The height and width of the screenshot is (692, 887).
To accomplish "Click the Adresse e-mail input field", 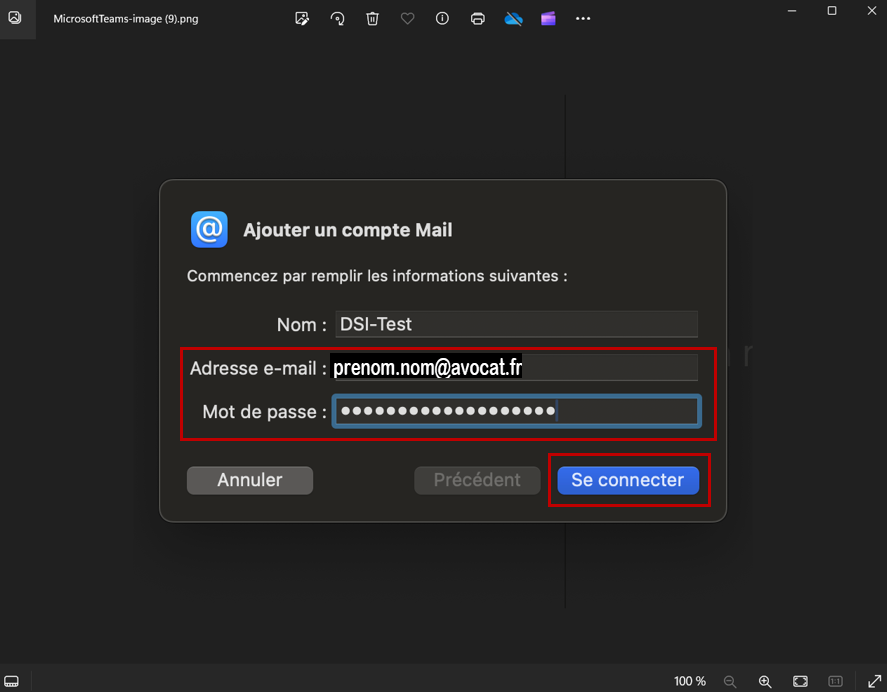I will tap(516, 367).
